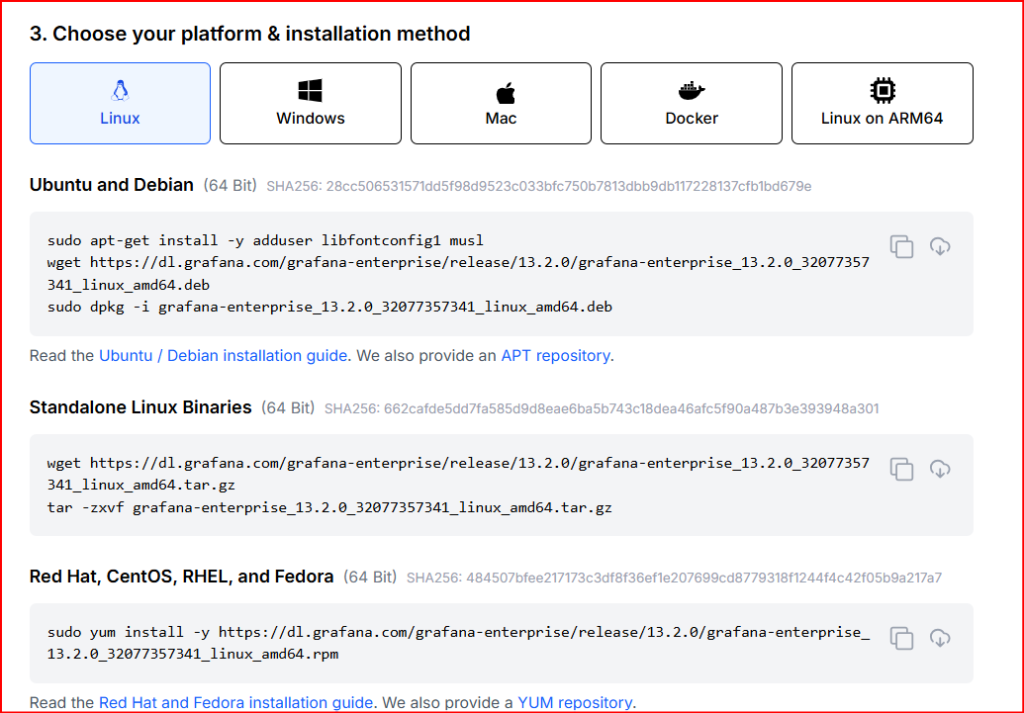The height and width of the screenshot is (713, 1024).
Task: Open the YUM repository link
Action: pos(575,703)
